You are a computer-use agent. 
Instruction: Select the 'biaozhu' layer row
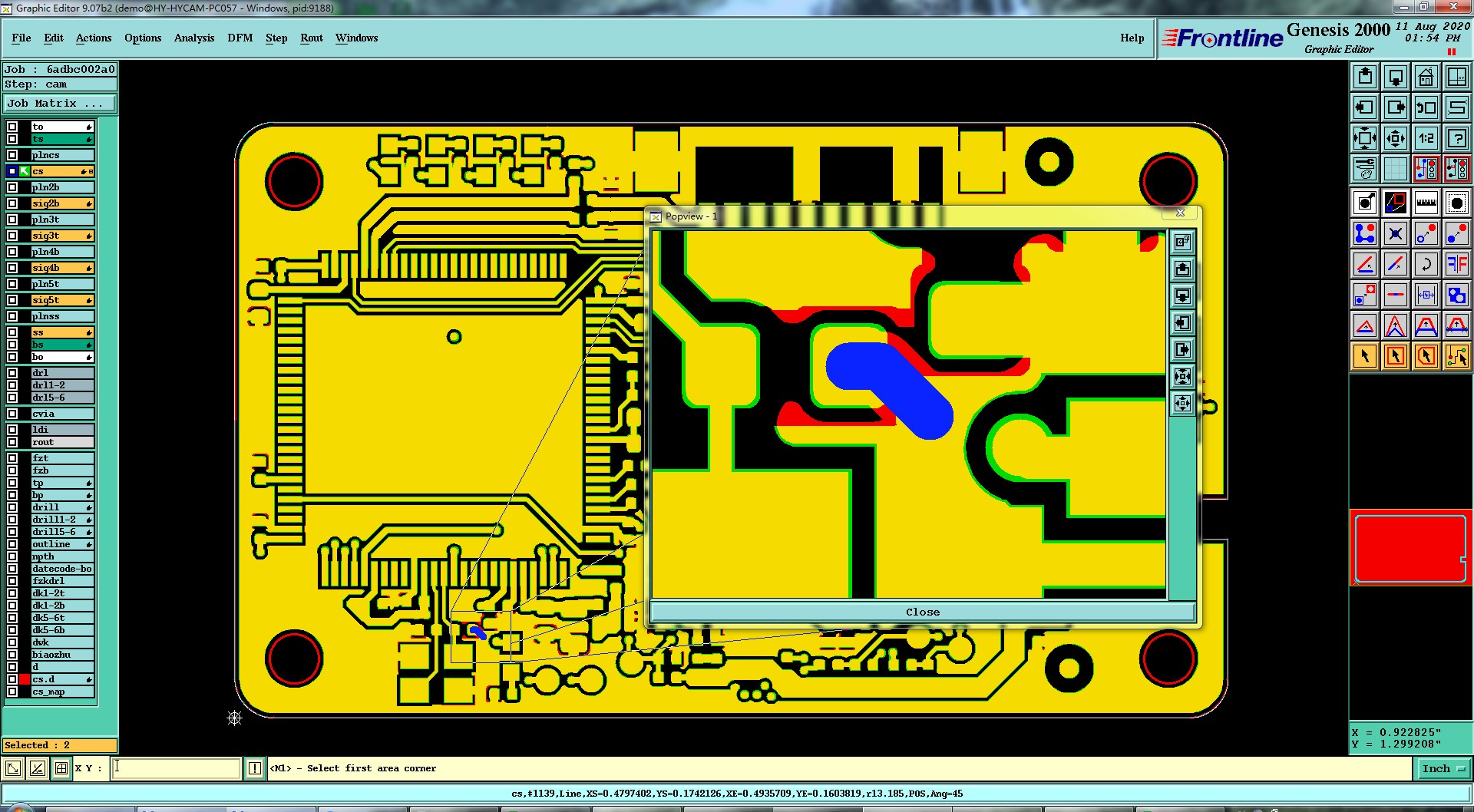click(63, 655)
